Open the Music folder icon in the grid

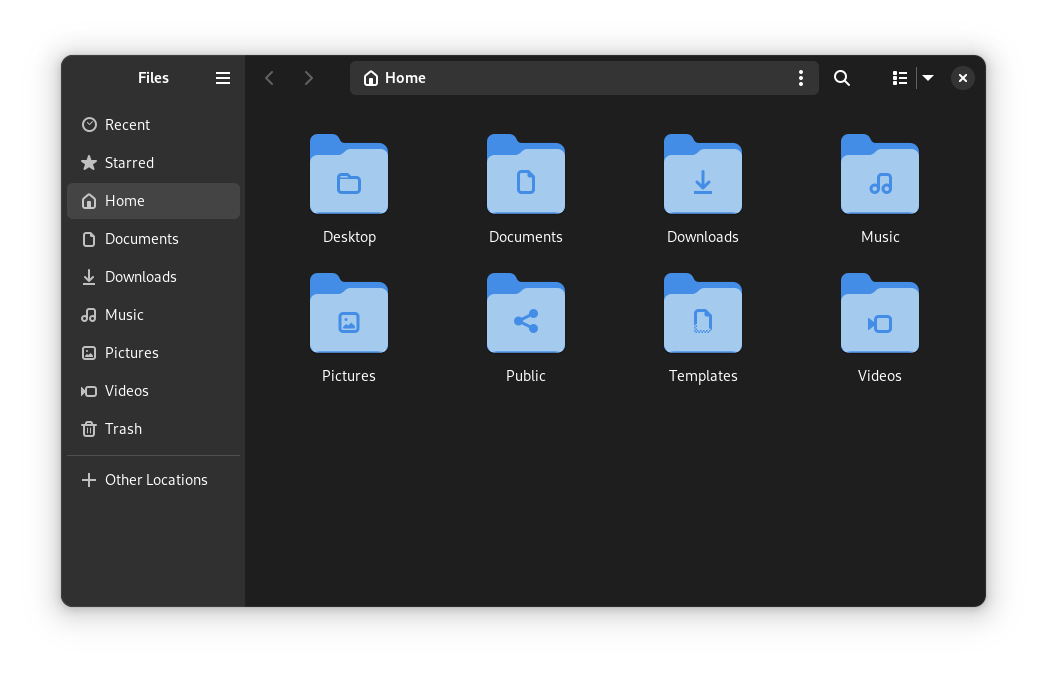(x=879, y=175)
